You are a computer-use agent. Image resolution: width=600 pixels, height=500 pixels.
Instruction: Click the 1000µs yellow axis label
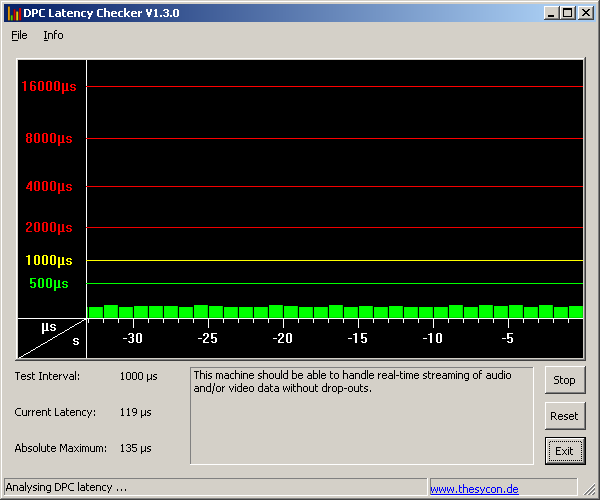[49, 260]
